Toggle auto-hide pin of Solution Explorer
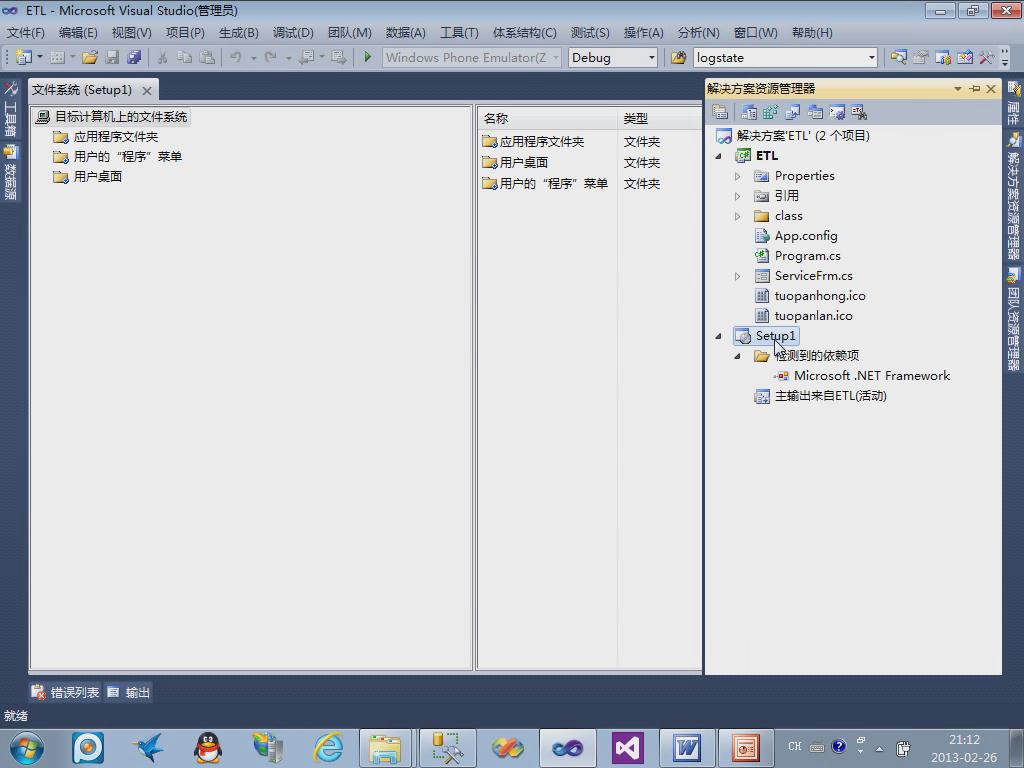 click(975, 89)
